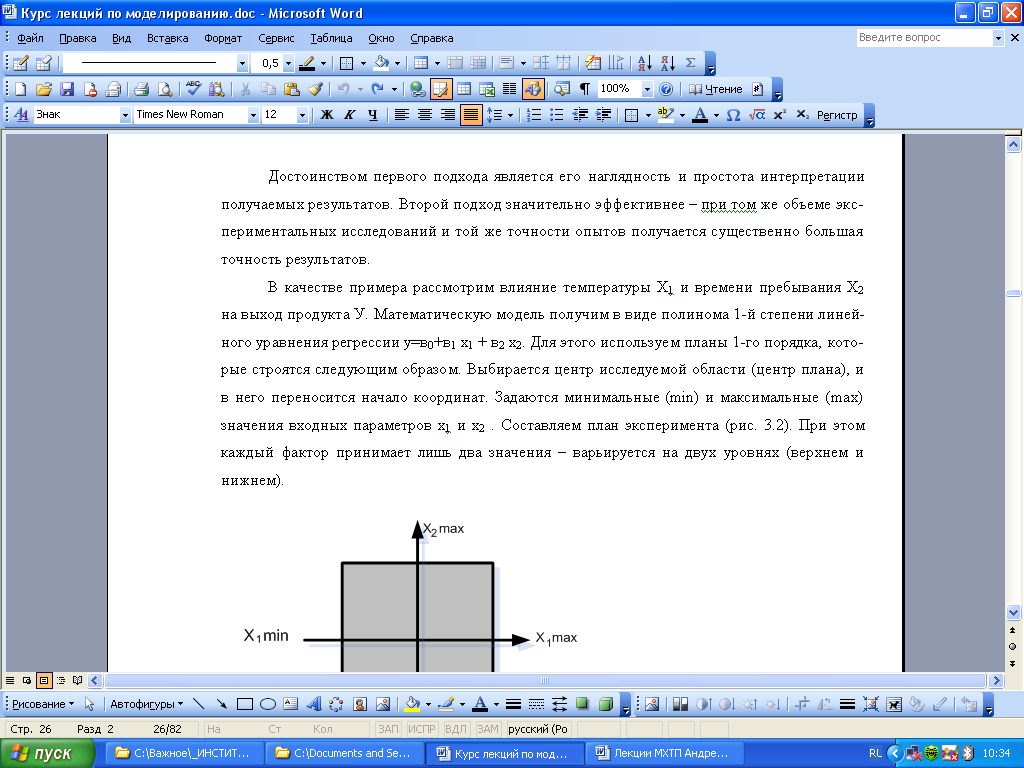Toggle Italic formatting (К)
This screenshot has height=768, width=1024.
click(x=350, y=115)
